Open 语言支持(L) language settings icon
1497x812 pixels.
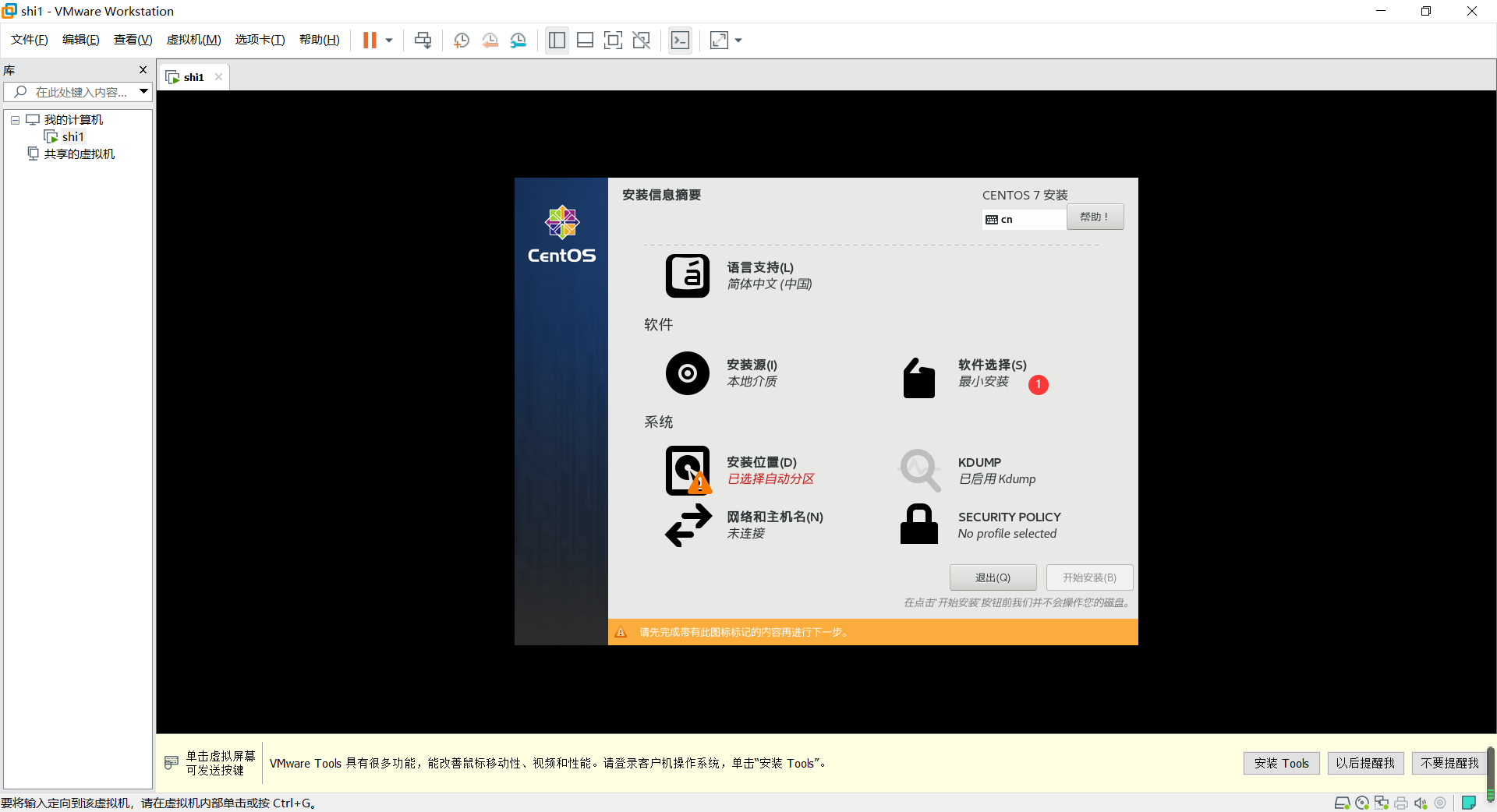pyautogui.click(x=688, y=276)
